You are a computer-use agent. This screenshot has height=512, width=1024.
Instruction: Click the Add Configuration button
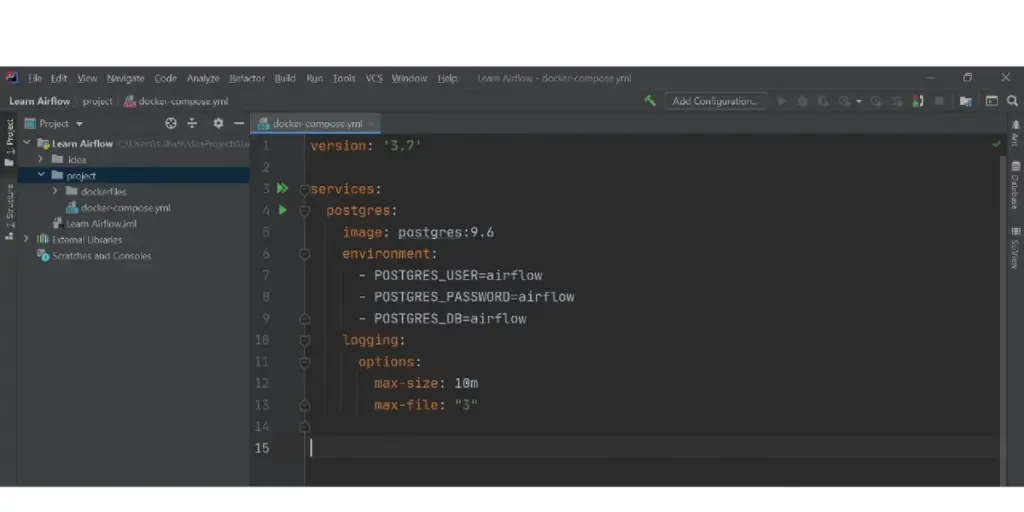pos(714,101)
